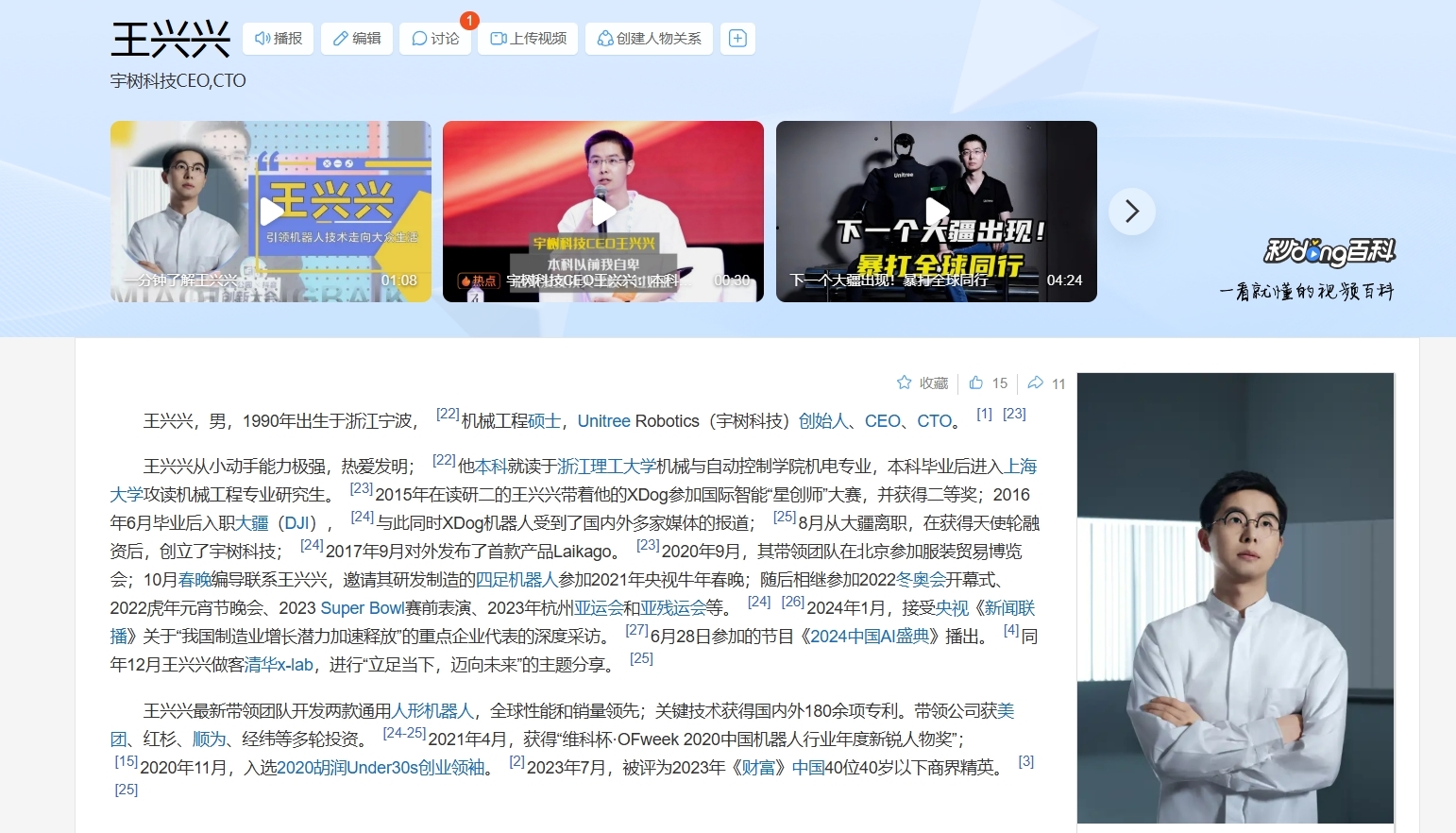Open the 春晚 link
The height and width of the screenshot is (833, 1456).
click(195, 580)
